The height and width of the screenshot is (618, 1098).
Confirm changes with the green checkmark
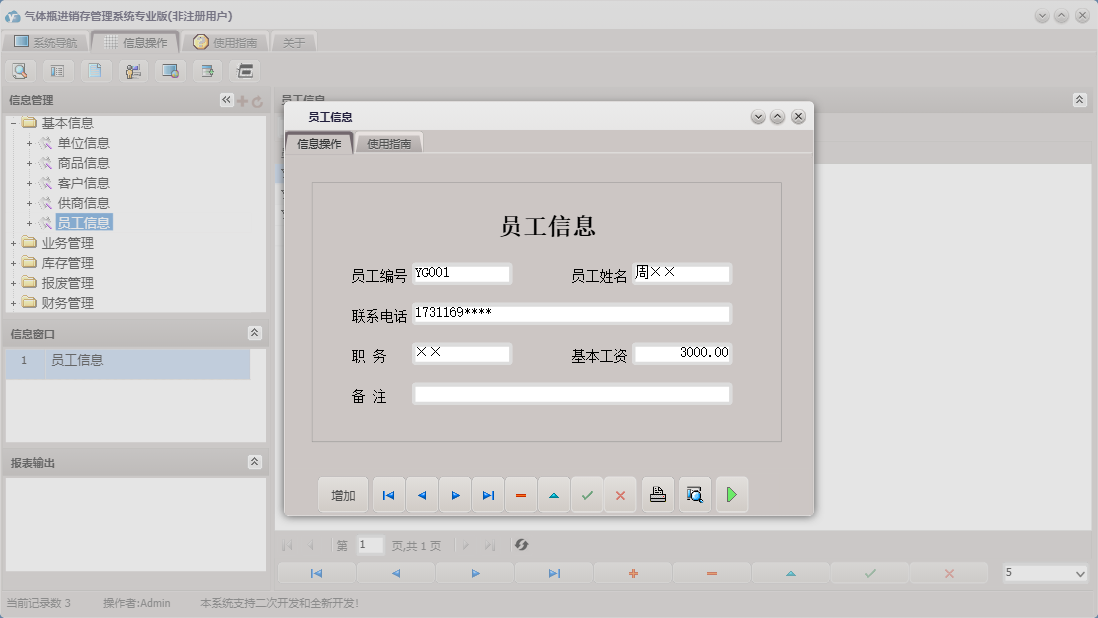pos(587,494)
